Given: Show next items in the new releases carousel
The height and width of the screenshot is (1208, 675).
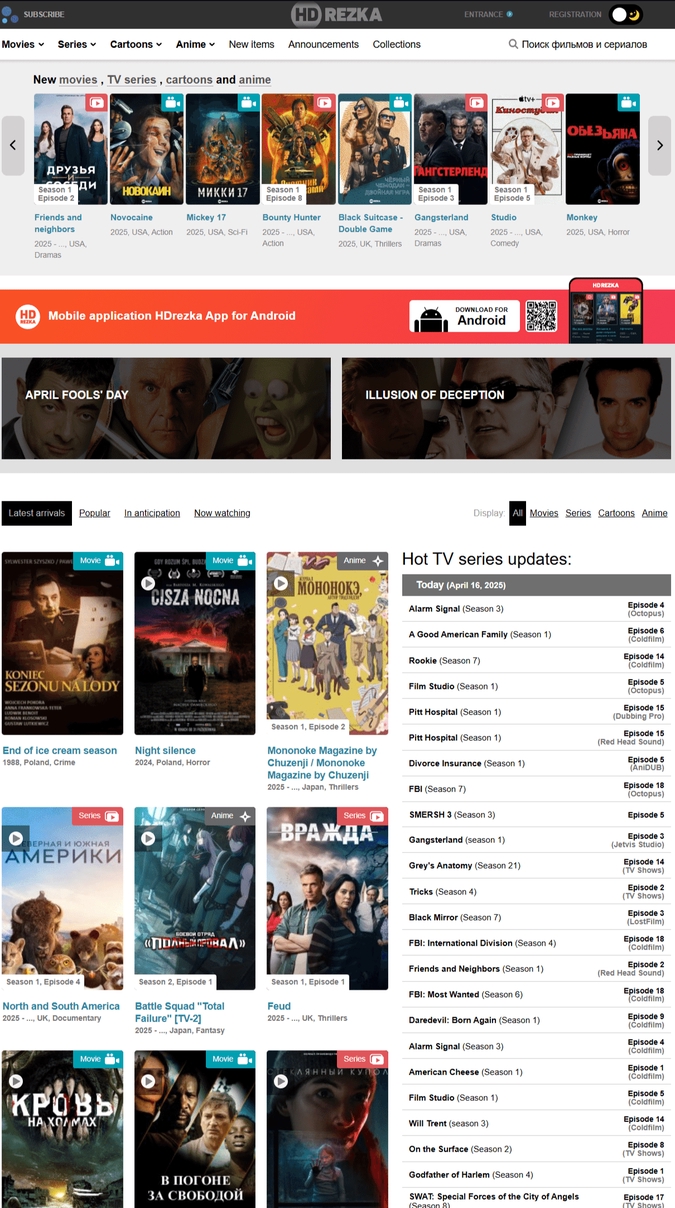Looking at the screenshot, I should [x=660, y=145].
